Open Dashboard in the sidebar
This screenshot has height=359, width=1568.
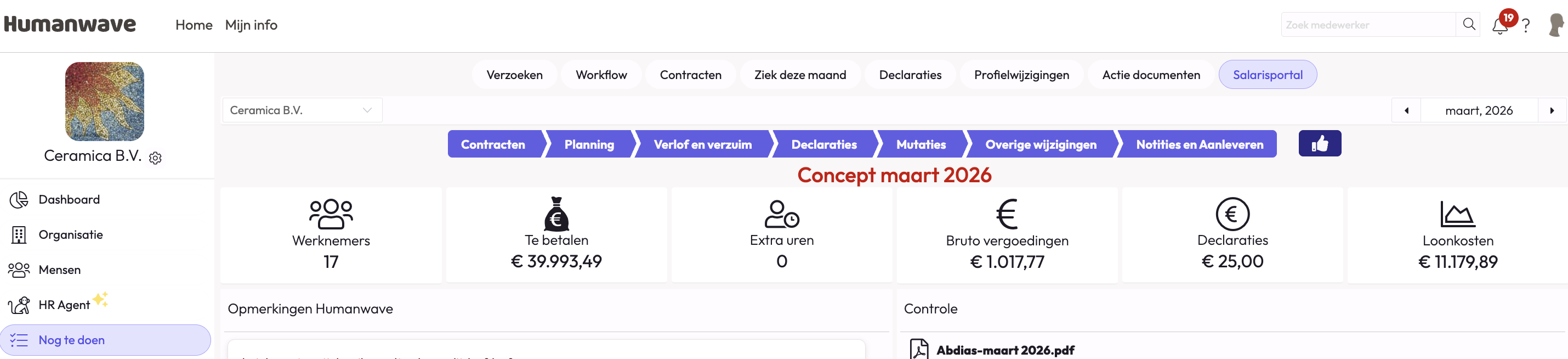tap(69, 199)
